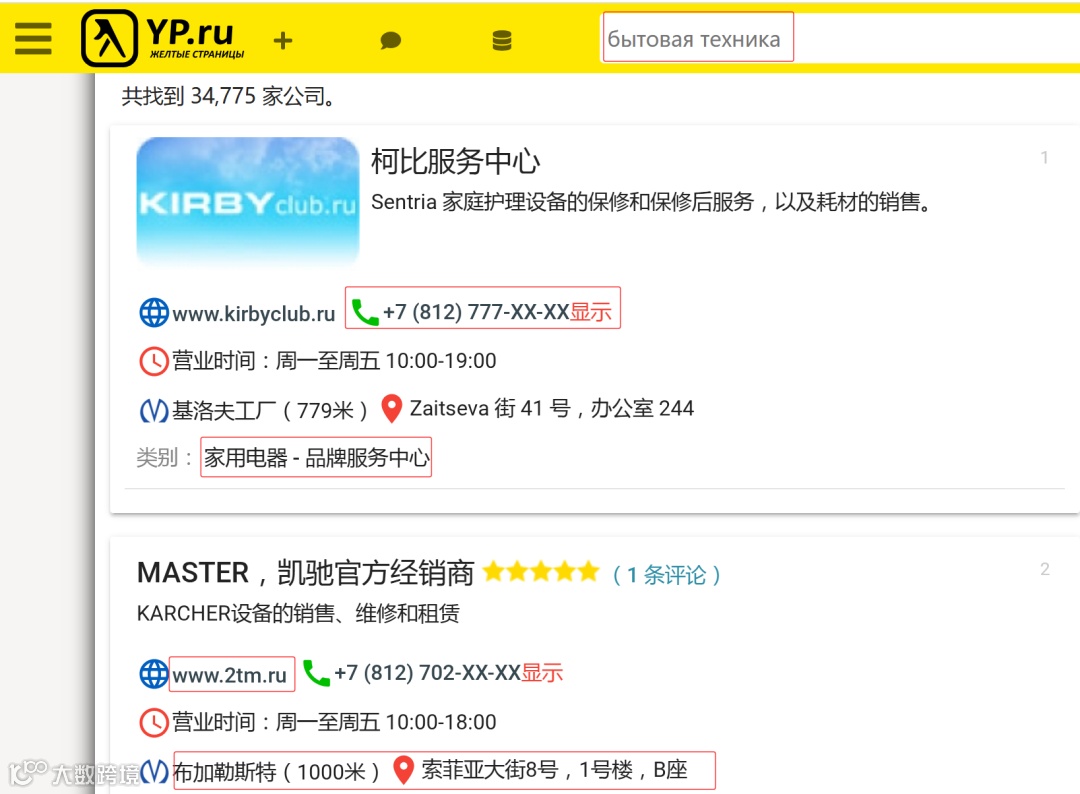Click the green phone icon for 702 number
Image resolution: width=1080 pixels, height=794 pixels.
click(x=316, y=672)
